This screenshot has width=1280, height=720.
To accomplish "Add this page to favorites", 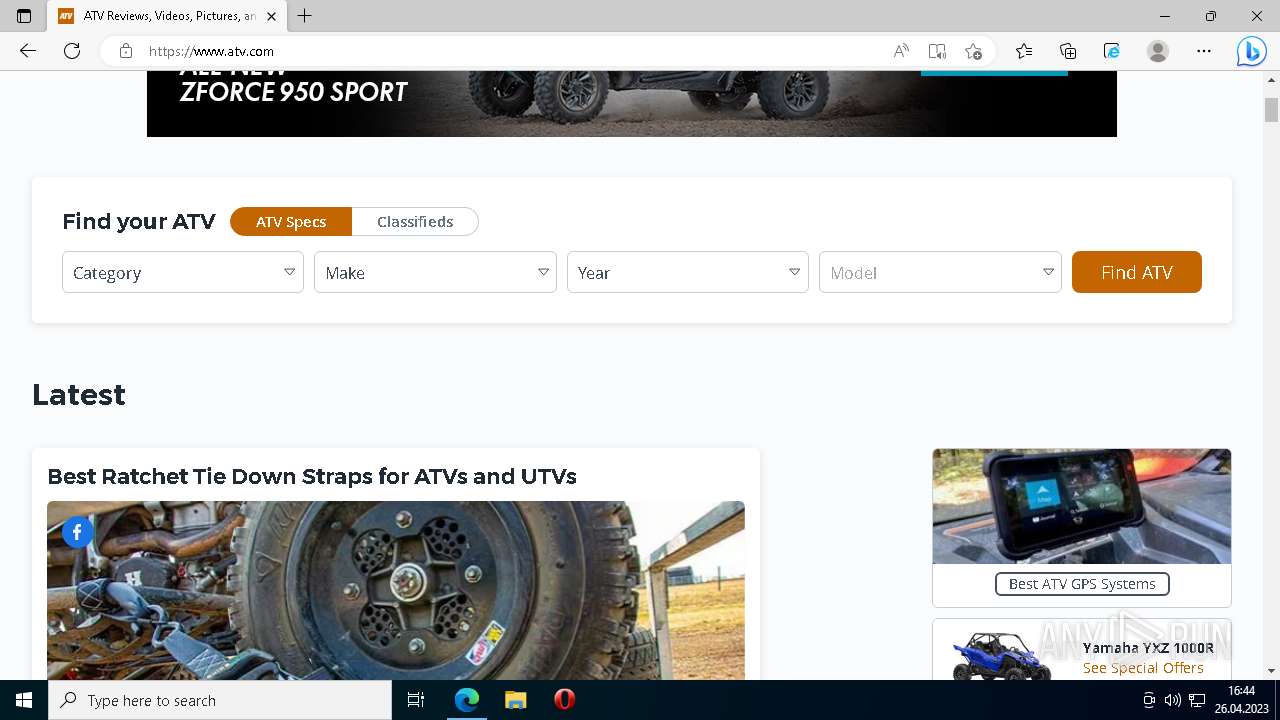I will coord(973,51).
